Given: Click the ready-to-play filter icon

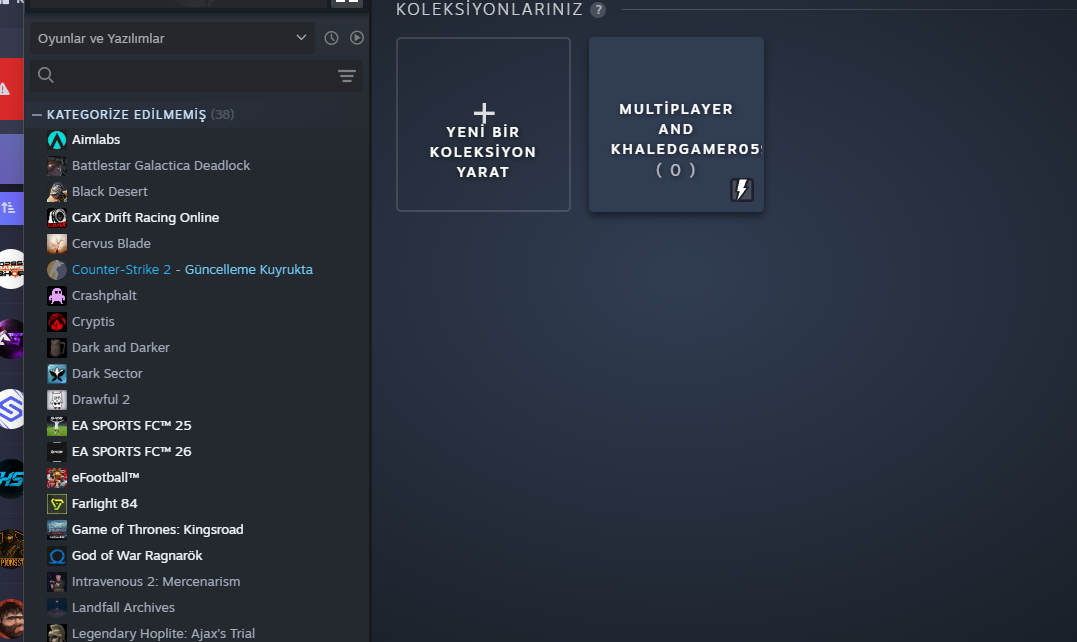Looking at the screenshot, I should 356,38.
